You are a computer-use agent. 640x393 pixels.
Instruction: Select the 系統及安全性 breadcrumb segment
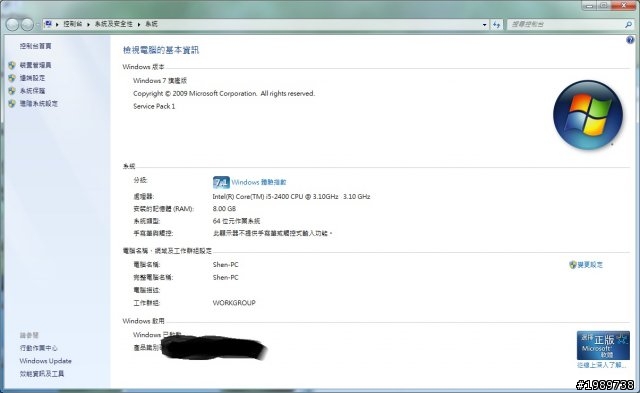pos(114,24)
